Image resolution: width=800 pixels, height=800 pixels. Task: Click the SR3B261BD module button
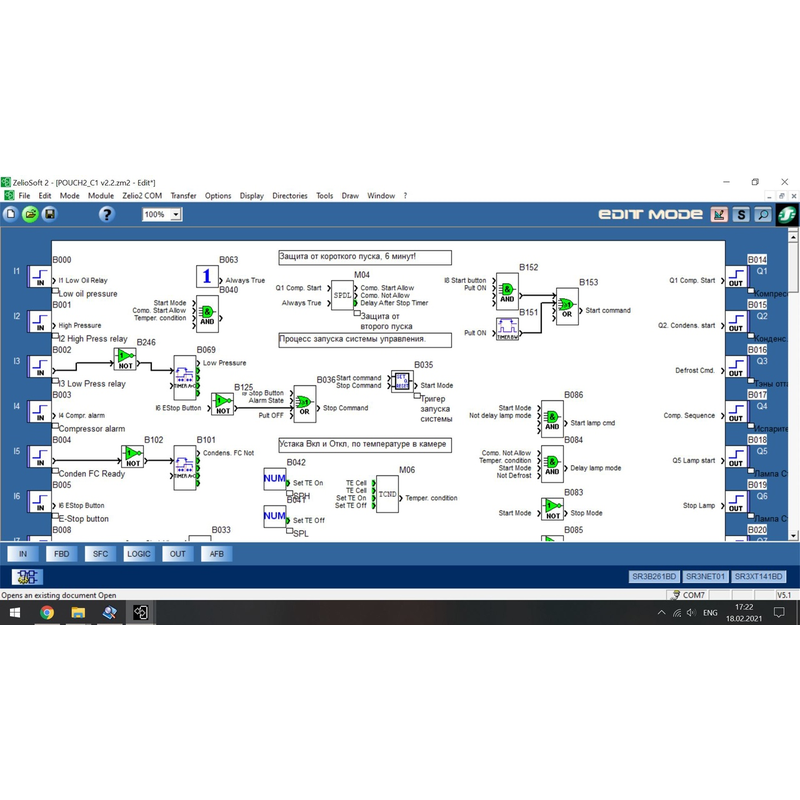(x=654, y=577)
